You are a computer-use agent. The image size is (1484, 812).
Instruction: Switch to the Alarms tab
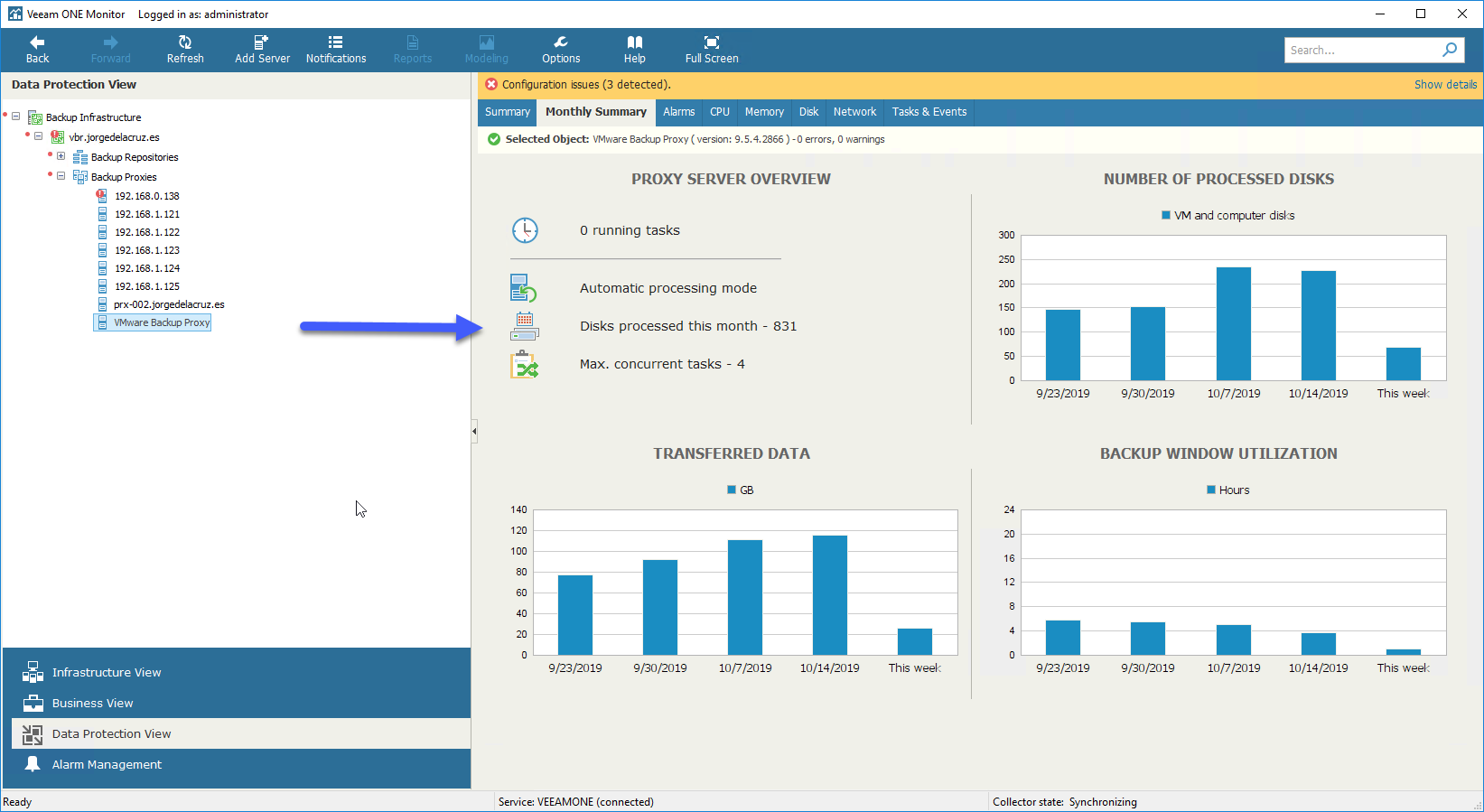pyautogui.click(x=679, y=112)
